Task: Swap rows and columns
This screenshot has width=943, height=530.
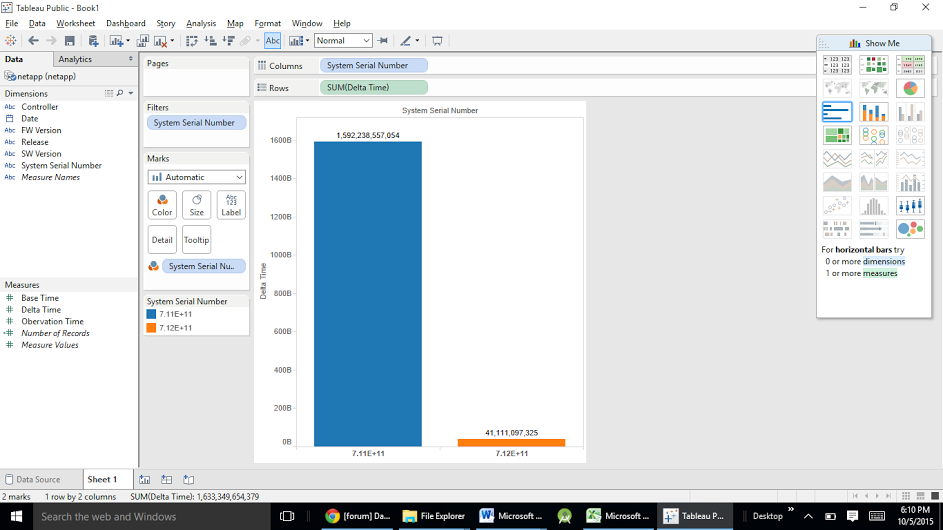Action: tap(192, 41)
